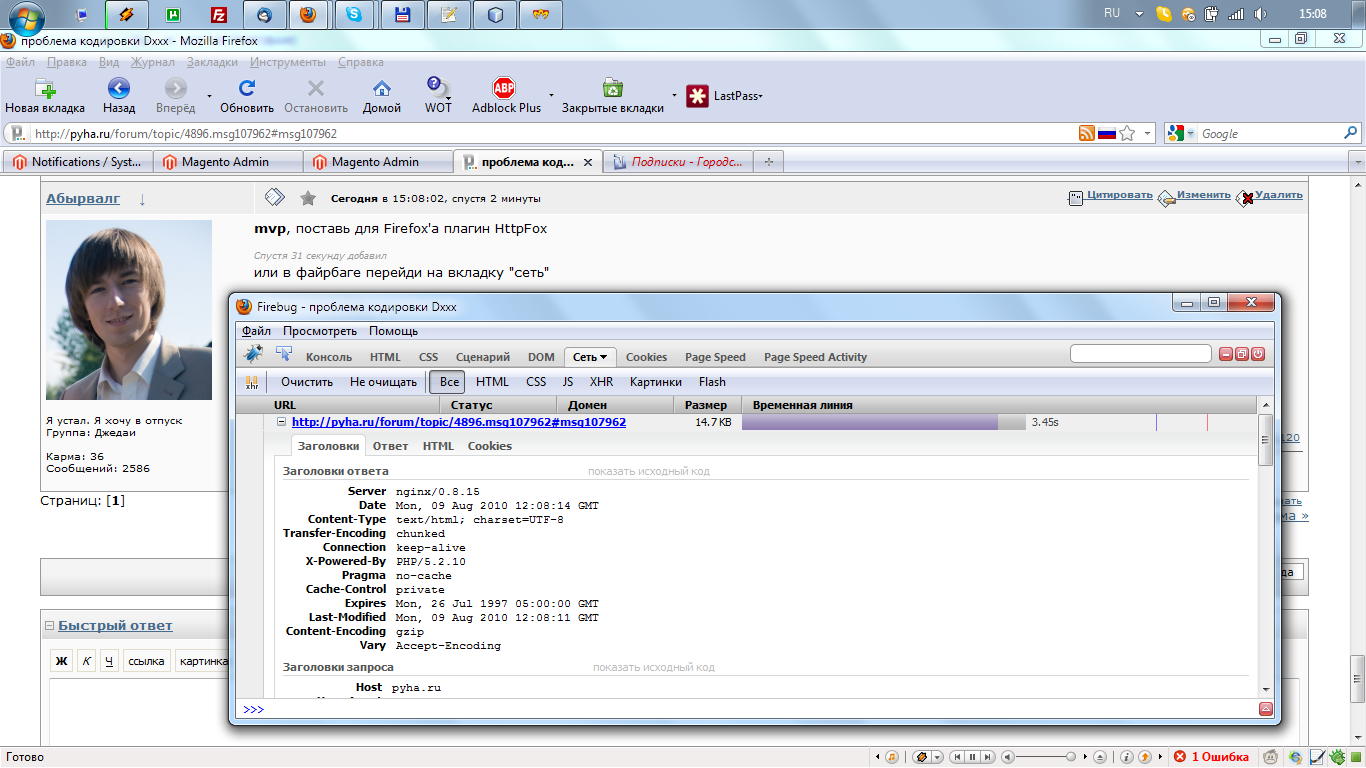The height and width of the screenshot is (768, 1366).
Task: Open the Консоль panel tab
Action: click(x=328, y=357)
